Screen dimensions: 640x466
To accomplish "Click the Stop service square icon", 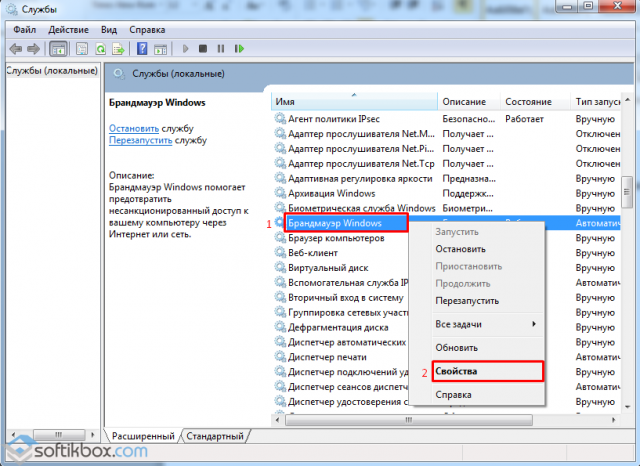I will point(203,49).
